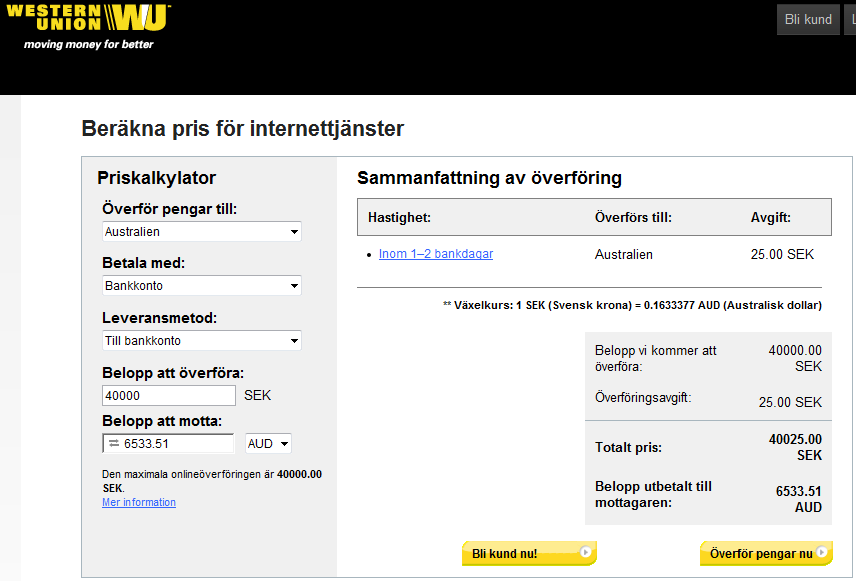
Task: Click the Överförs till column header
Action: point(633,217)
